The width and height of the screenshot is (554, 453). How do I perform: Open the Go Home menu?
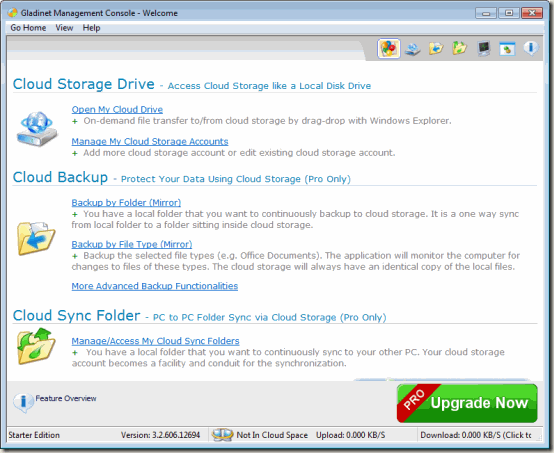pyautogui.click(x=28, y=28)
